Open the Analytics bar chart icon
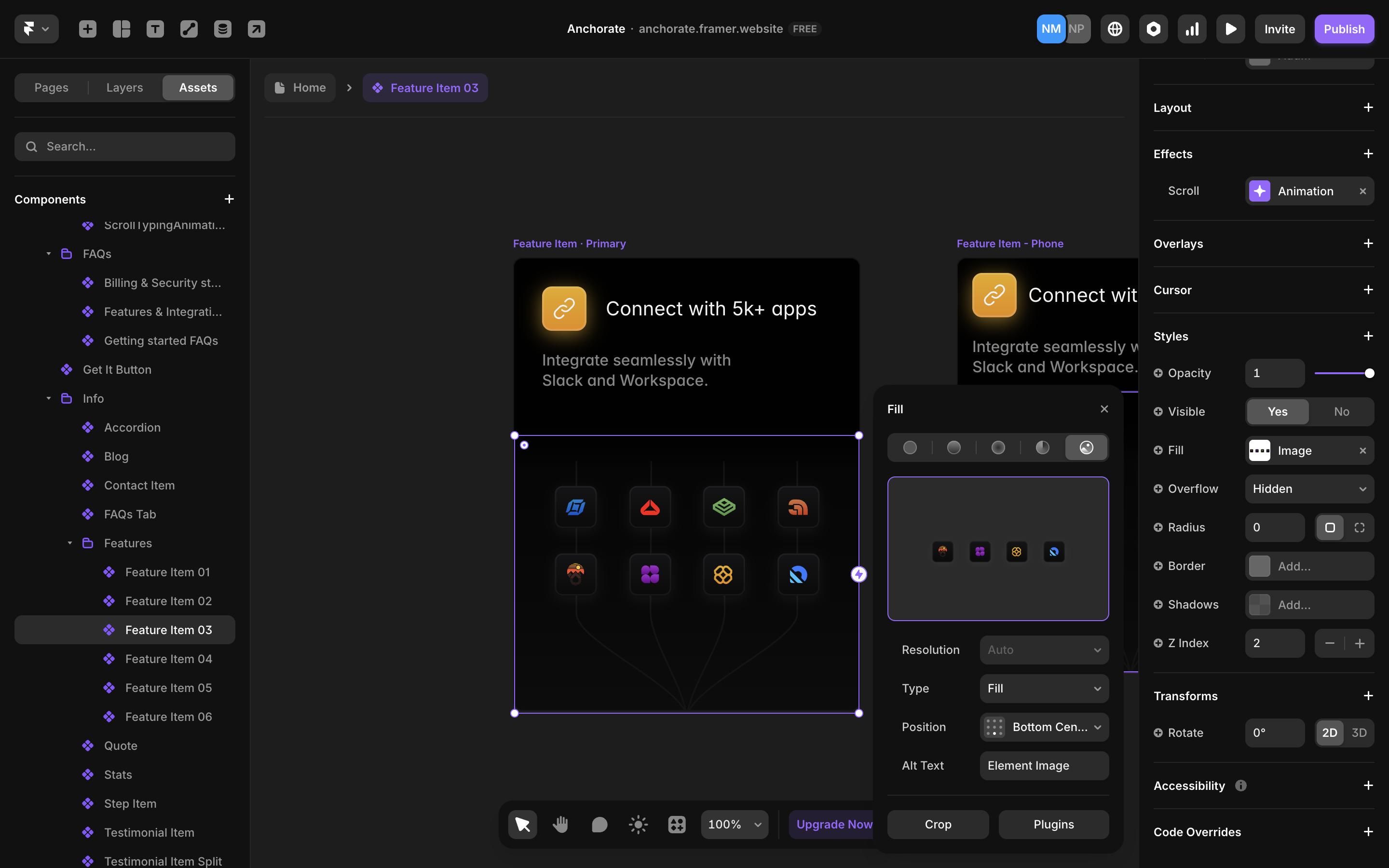The image size is (1389, 868). (1192, 29)
